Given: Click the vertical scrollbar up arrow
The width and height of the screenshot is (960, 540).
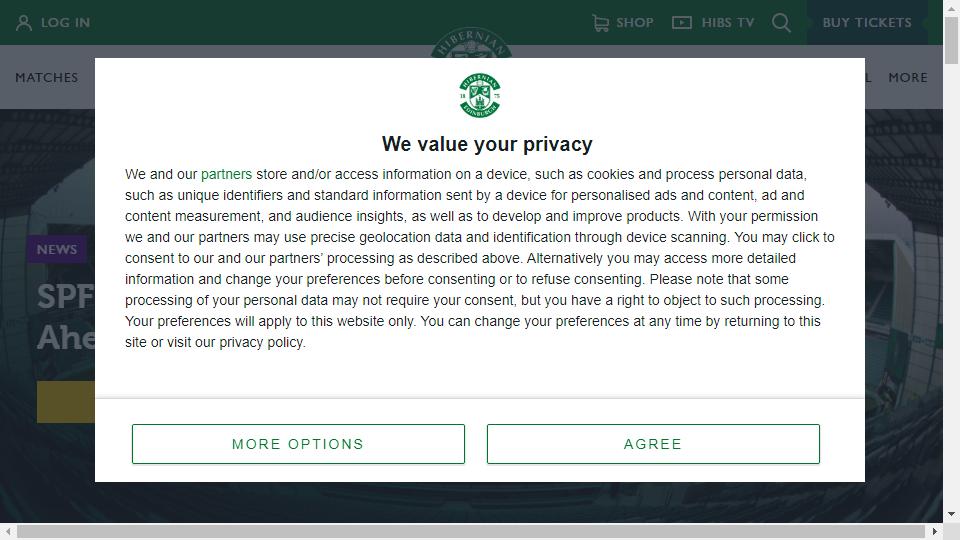Looking at the screenshot, I should [951, 7].
